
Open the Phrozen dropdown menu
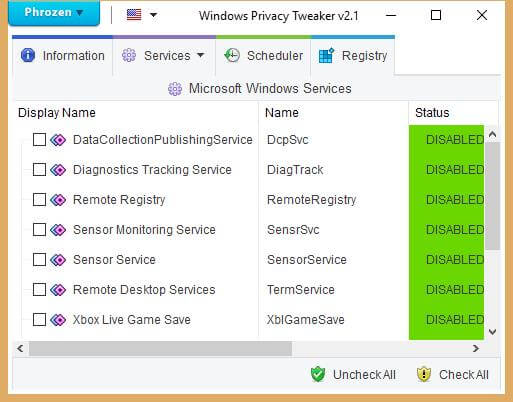(x=54, y=13)
